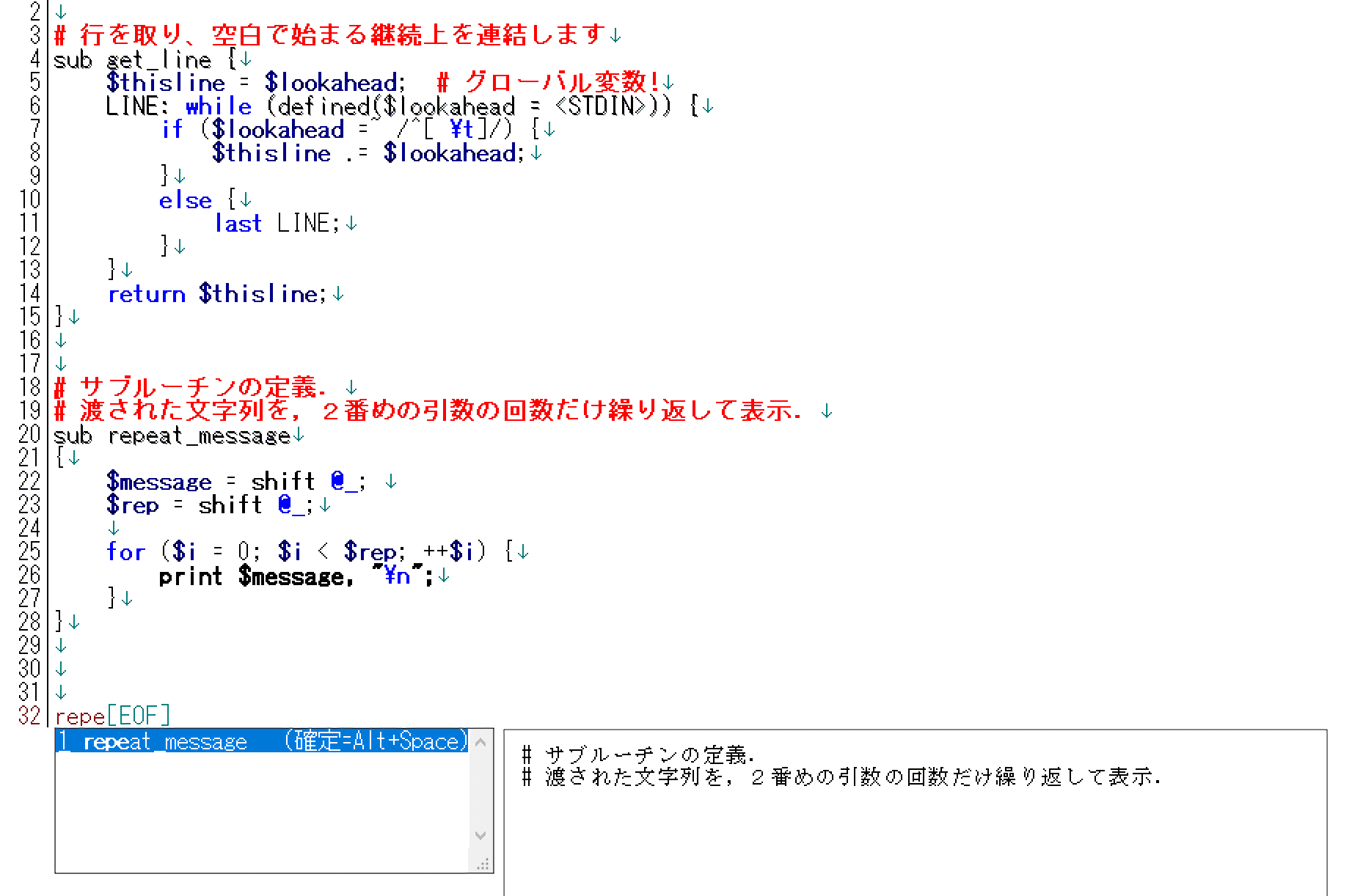Screen dimensions: 1363x896
Task: Click "repeat_message" sub definition on line 20
Action: click(199, 436)
